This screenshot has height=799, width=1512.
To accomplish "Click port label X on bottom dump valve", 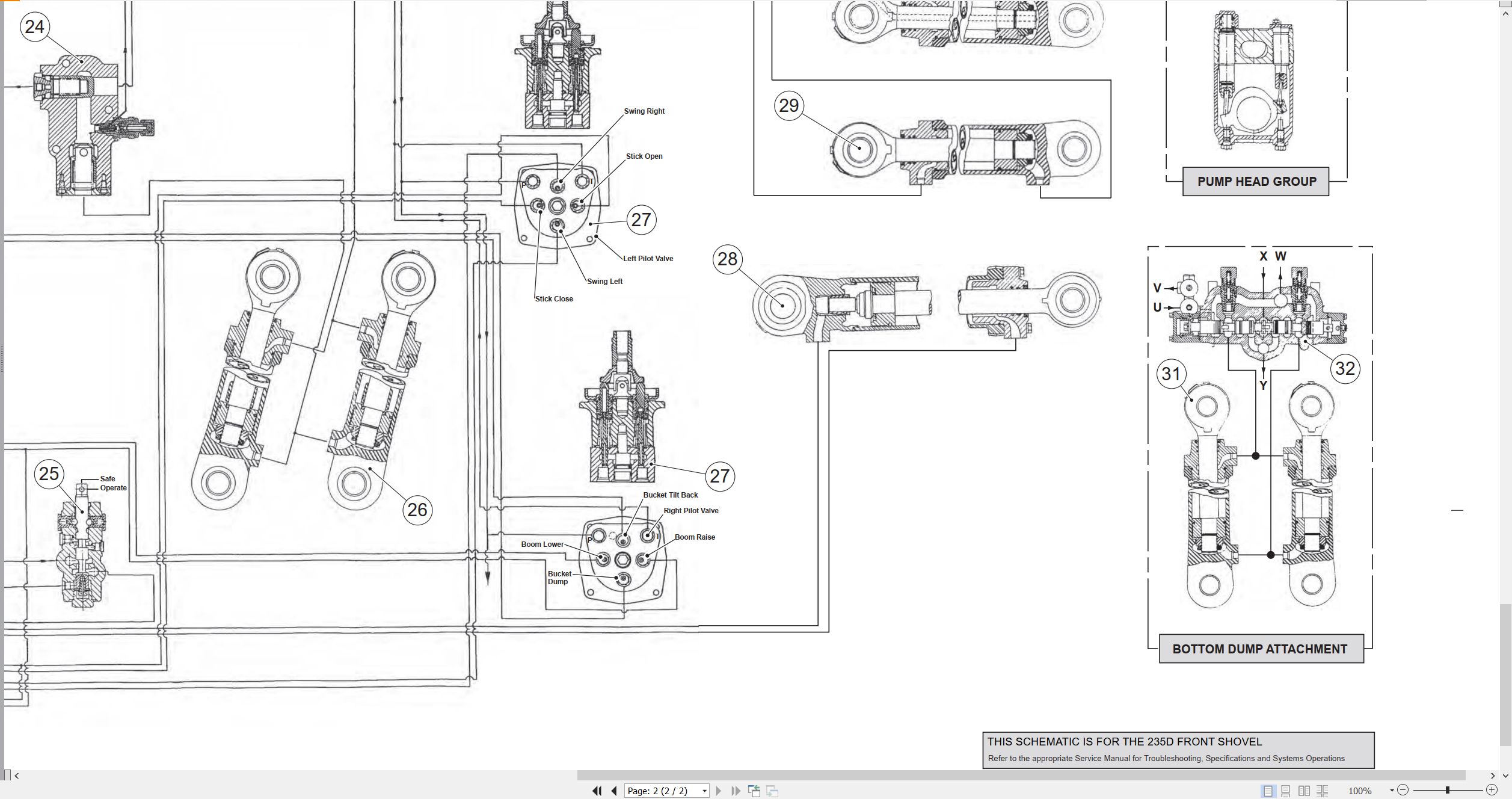I will 1264,256.
